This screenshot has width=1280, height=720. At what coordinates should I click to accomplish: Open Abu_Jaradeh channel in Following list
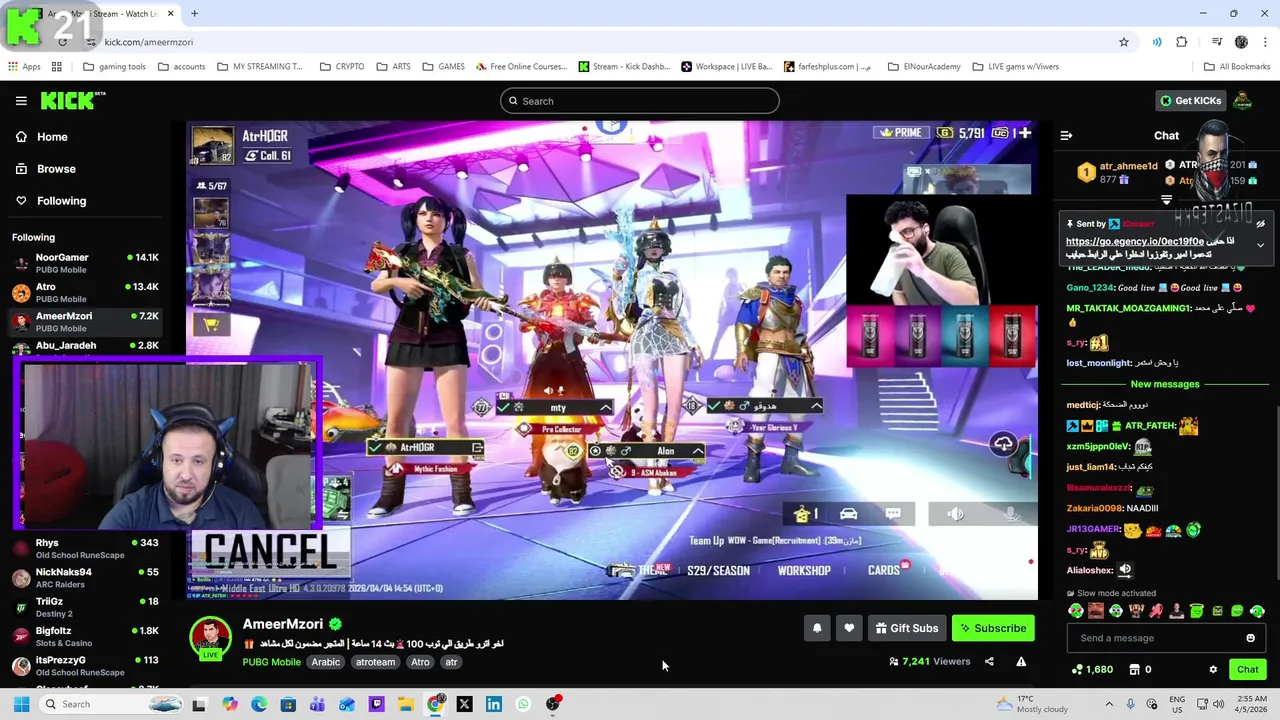click(x=86, y=347)
